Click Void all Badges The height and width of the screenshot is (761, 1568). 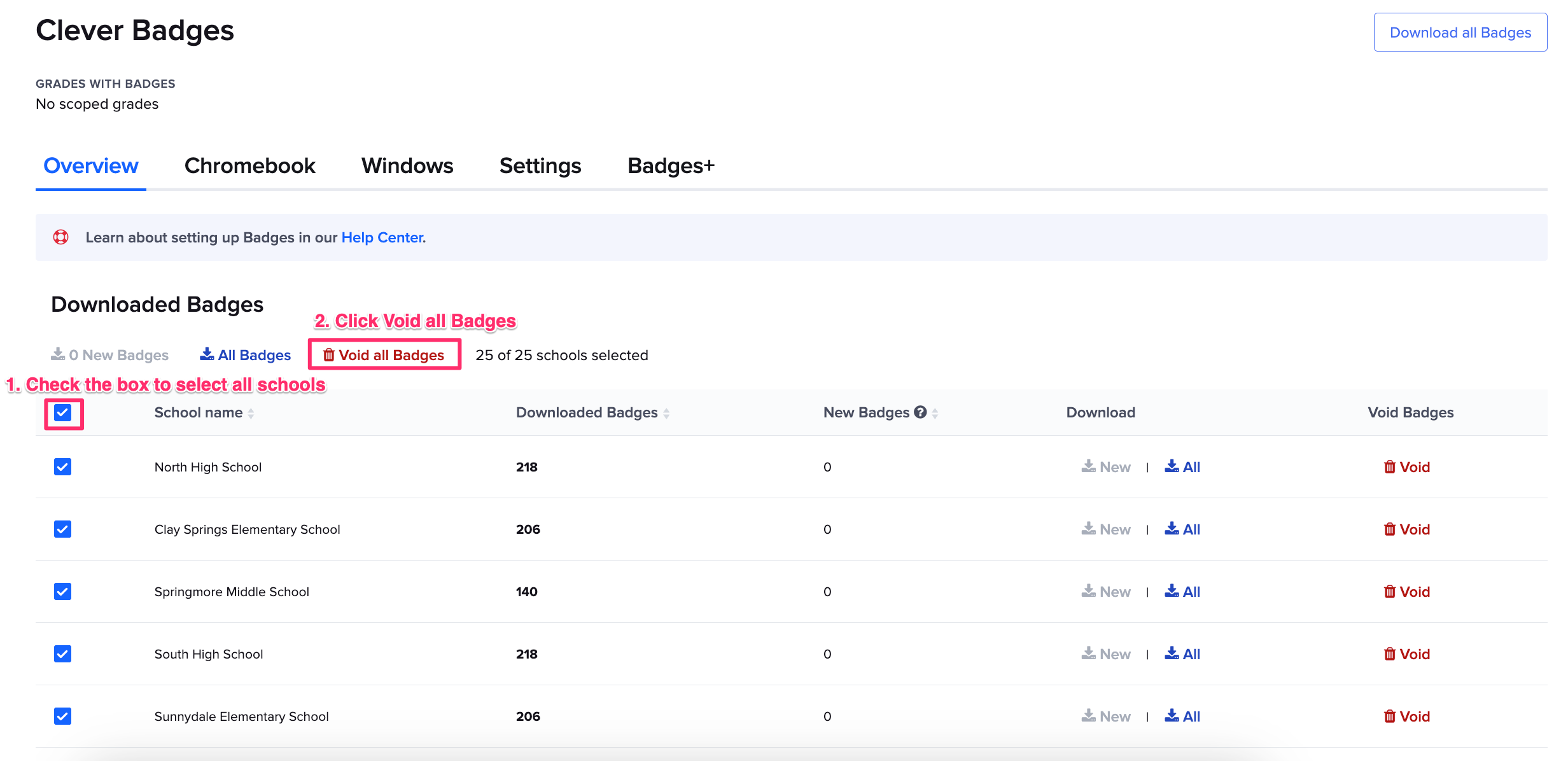click(x=384, y=355)
